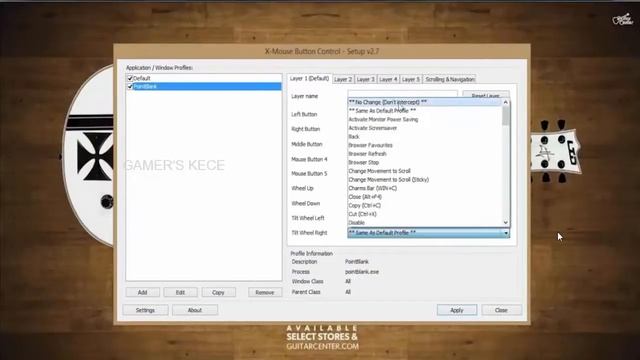640x360 pixels.
Task: Select Browser Stop option
Action: click(x=424, y=162)
